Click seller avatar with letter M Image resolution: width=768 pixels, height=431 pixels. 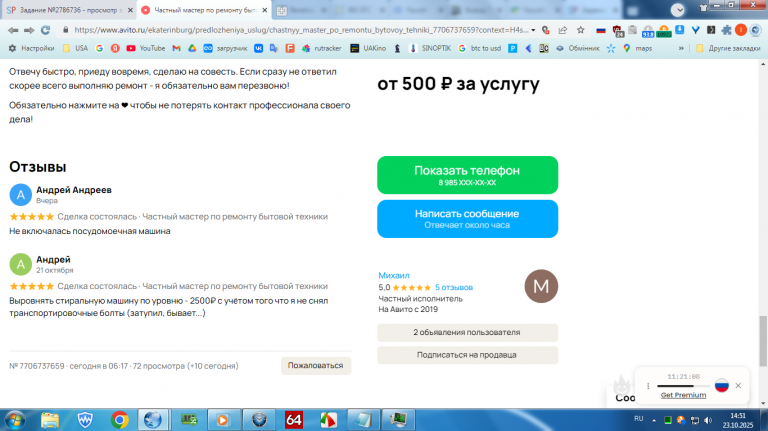[541, 286]
